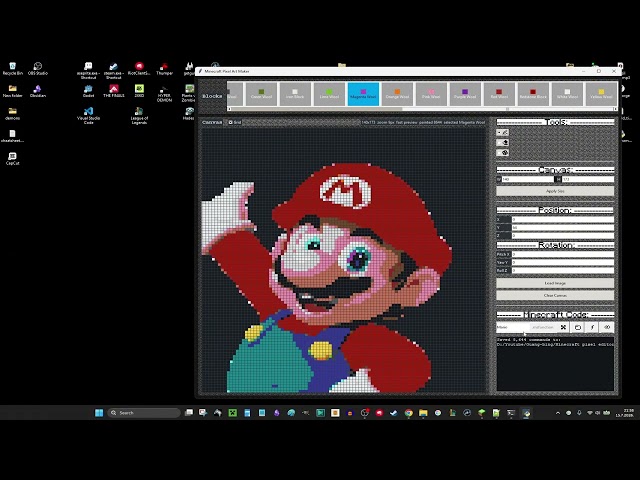Toggle the third tool under Tools
Screen dimensions: 640x480
click(502, 153)
